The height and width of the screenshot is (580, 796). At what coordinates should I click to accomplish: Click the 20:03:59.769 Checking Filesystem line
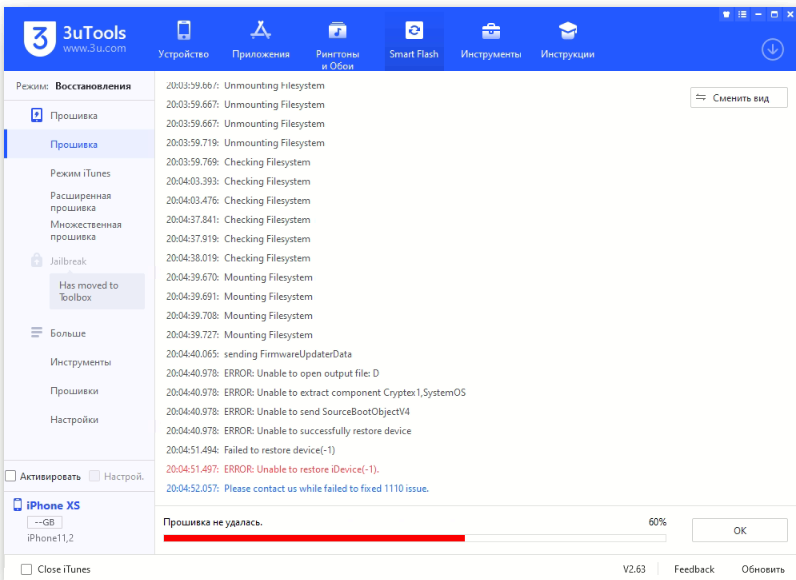coord(238,162)
